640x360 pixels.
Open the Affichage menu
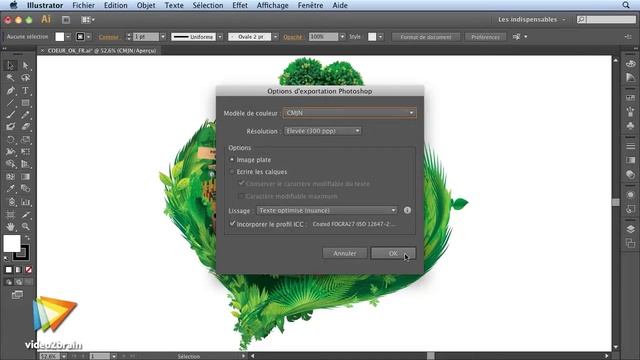tap(272, 5)
